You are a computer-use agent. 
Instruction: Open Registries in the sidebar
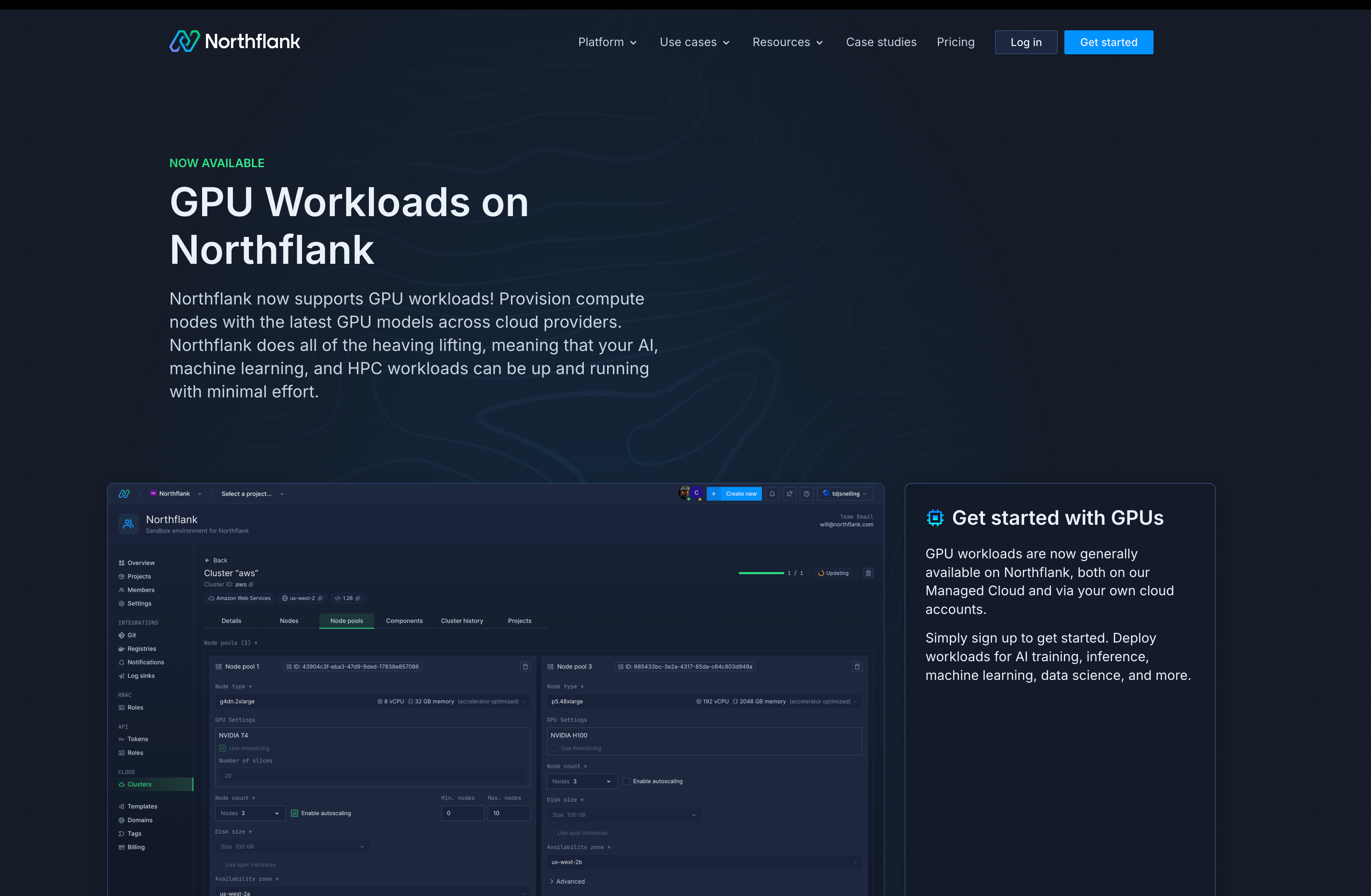point(137,648)
